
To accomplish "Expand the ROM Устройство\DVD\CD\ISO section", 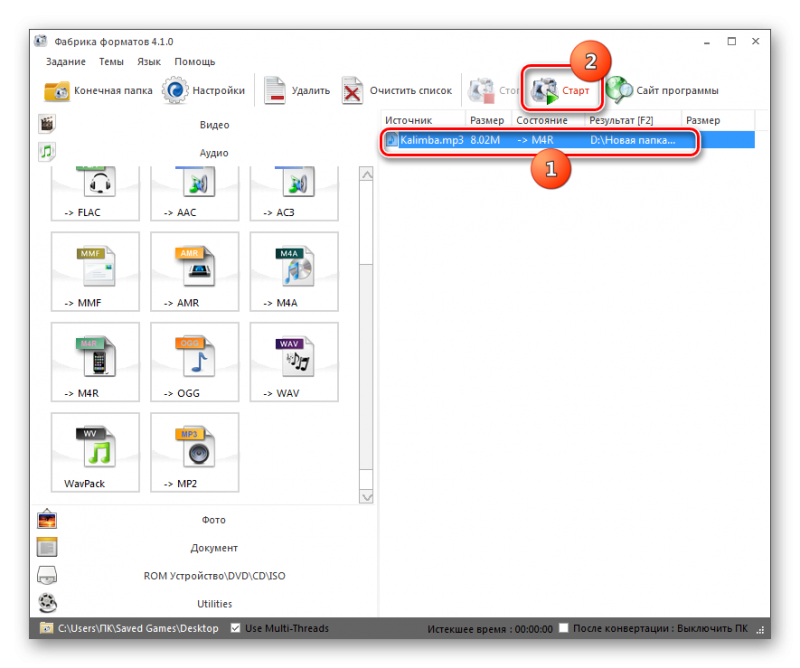I will (214, 576).
